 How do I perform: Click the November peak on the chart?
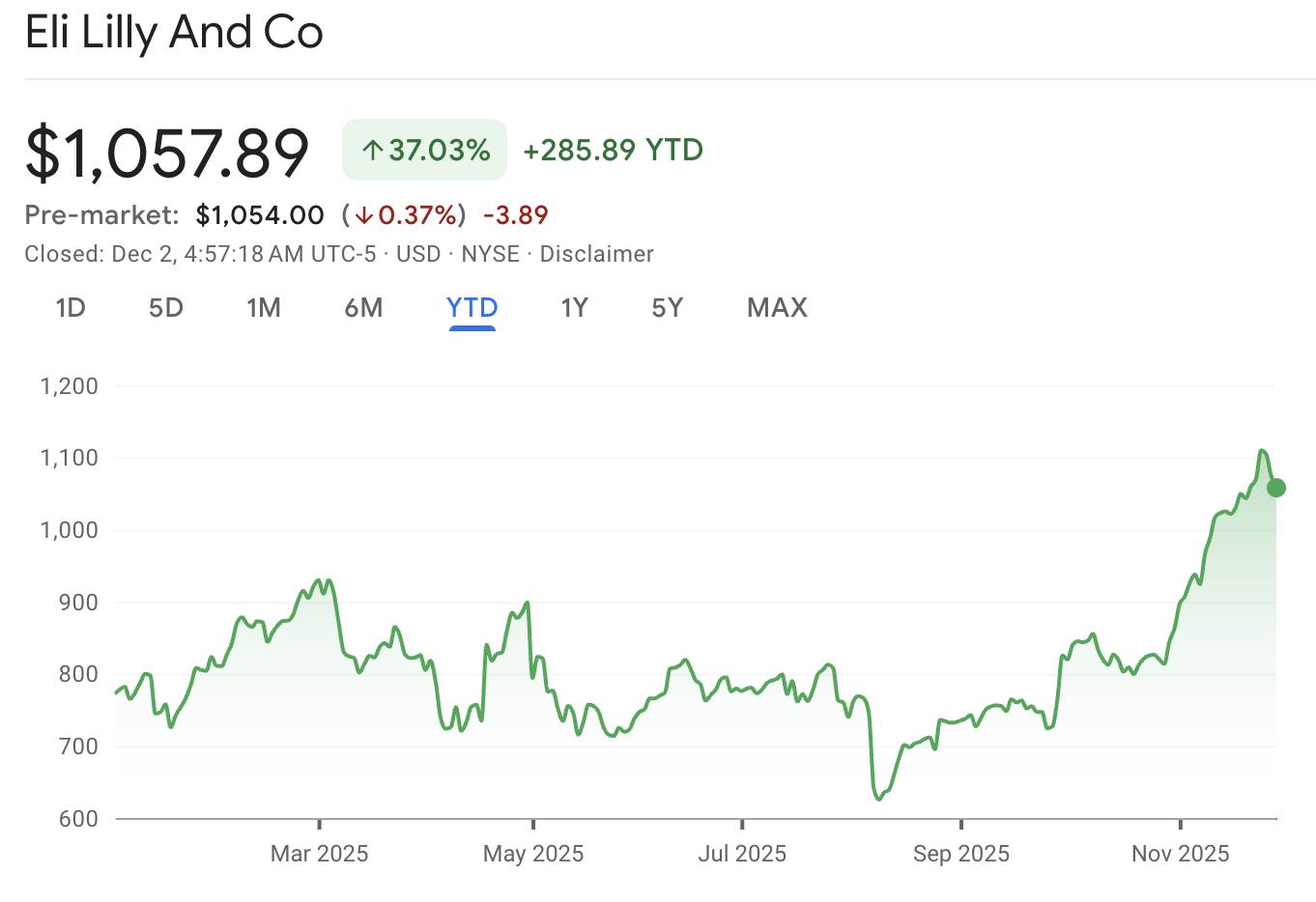coord(1261,451)
